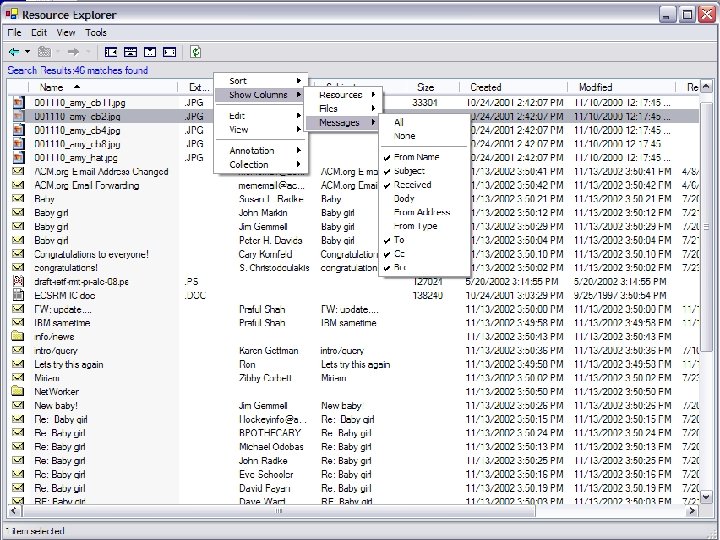
Task: Uncheck the From Name column option
Action: coord(424,157)
